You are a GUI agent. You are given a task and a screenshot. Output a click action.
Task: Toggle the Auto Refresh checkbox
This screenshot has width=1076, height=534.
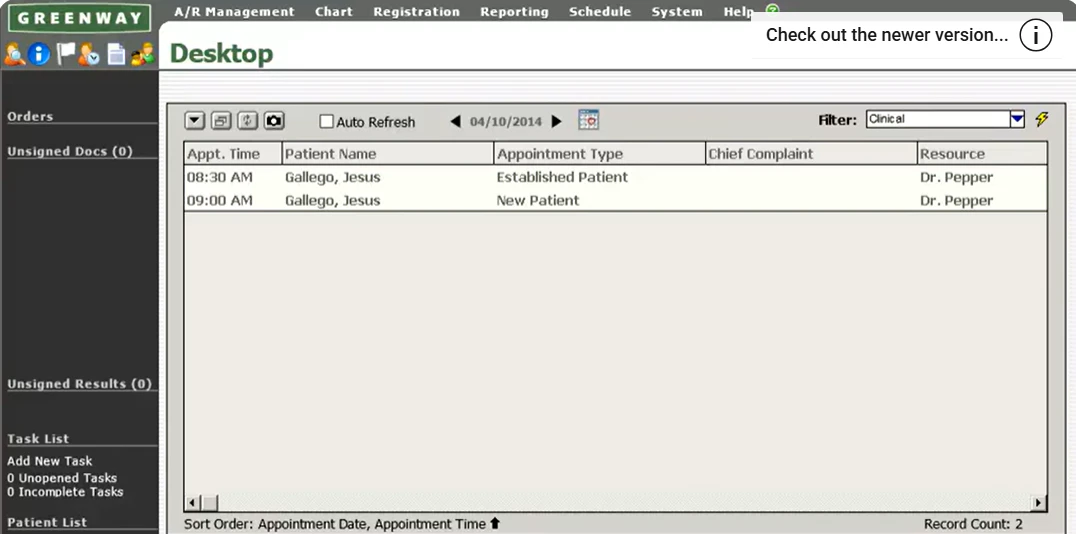[327, 121]
